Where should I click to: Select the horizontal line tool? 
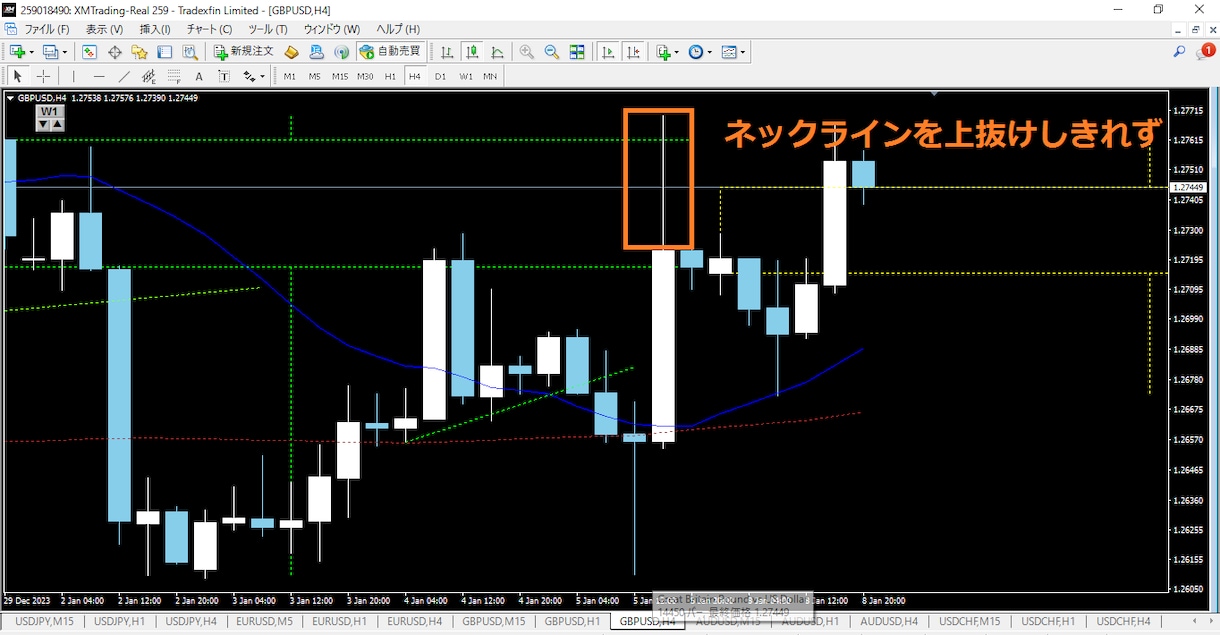point(99,76)
